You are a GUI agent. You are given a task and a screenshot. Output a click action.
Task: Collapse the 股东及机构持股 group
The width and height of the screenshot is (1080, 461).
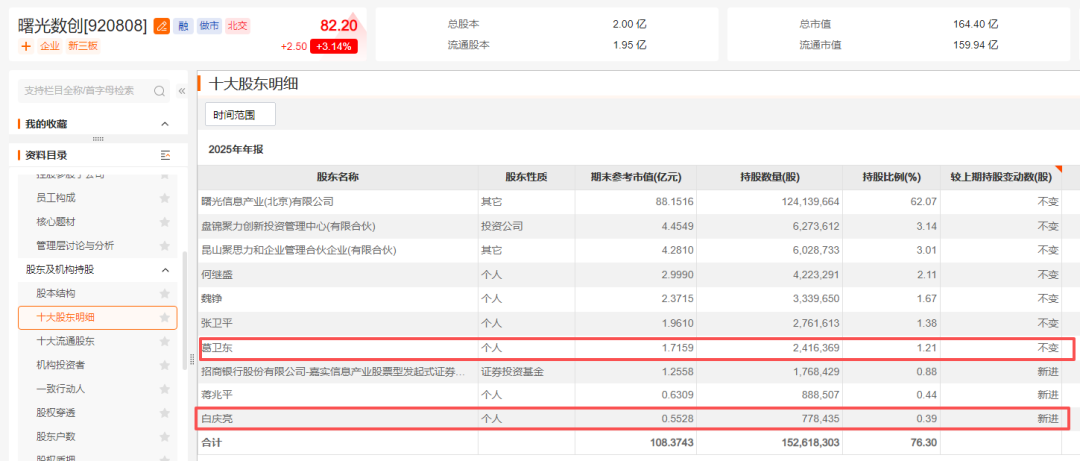pos(165,270)
